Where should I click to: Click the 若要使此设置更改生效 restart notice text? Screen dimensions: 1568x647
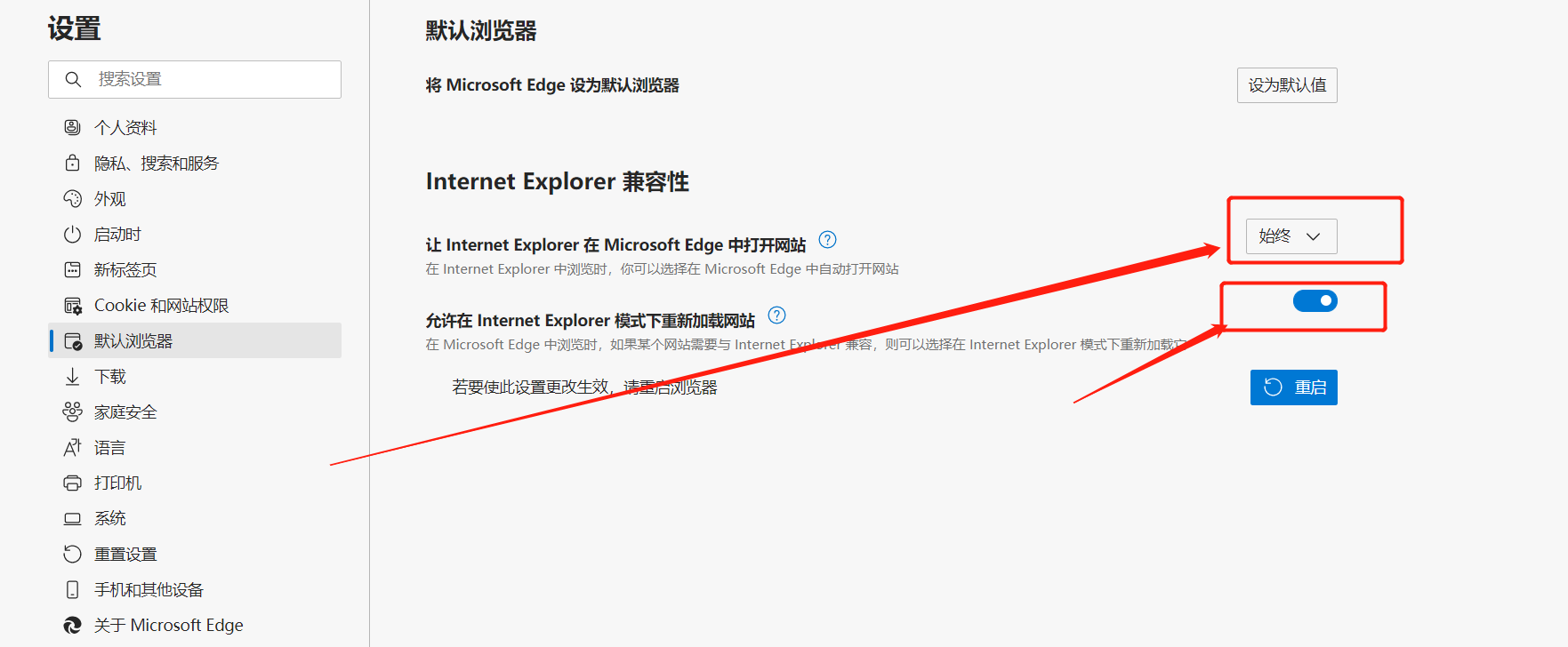tap(584, 387)
